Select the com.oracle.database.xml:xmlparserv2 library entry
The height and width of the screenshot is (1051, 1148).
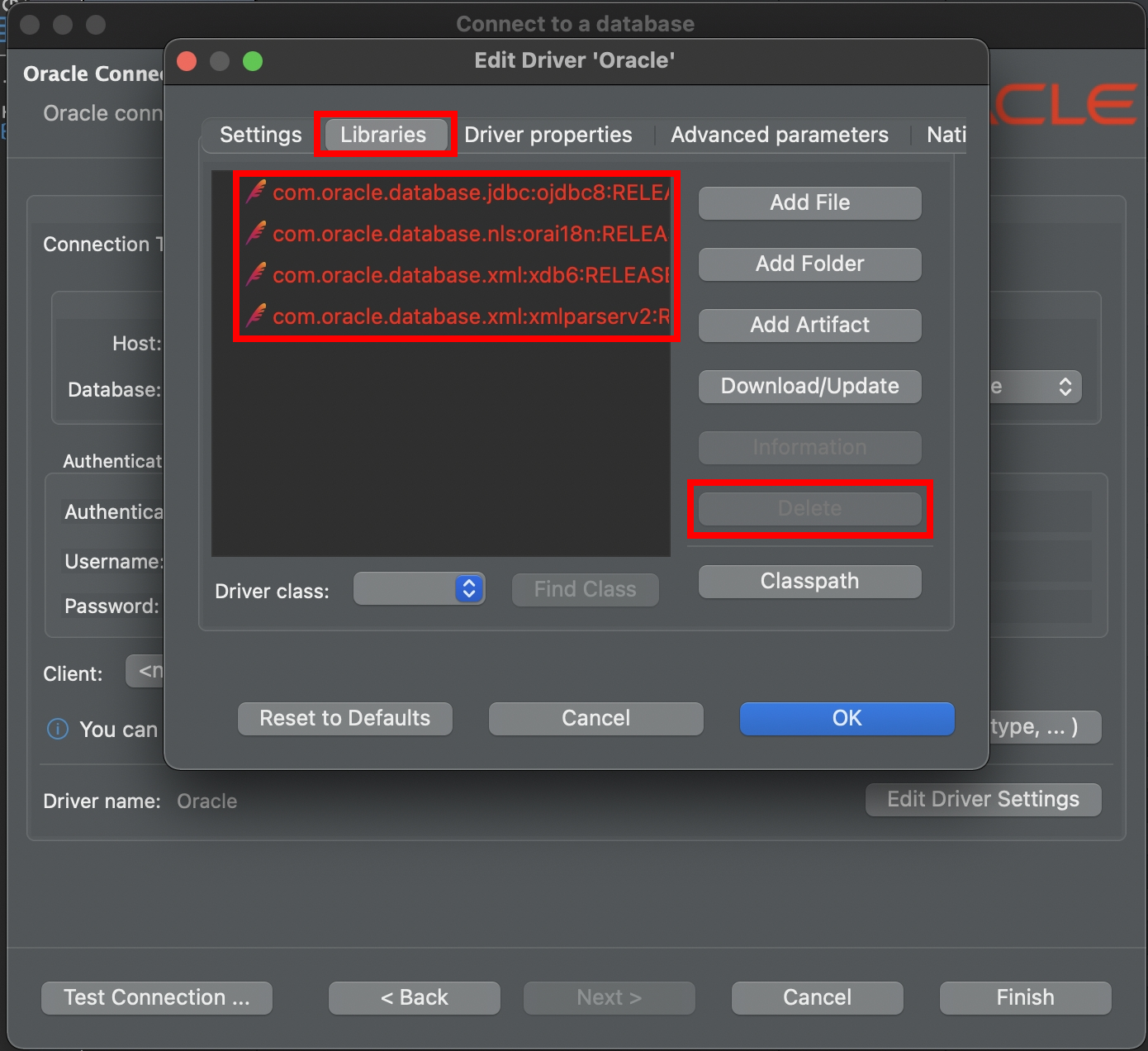(457, 316)
